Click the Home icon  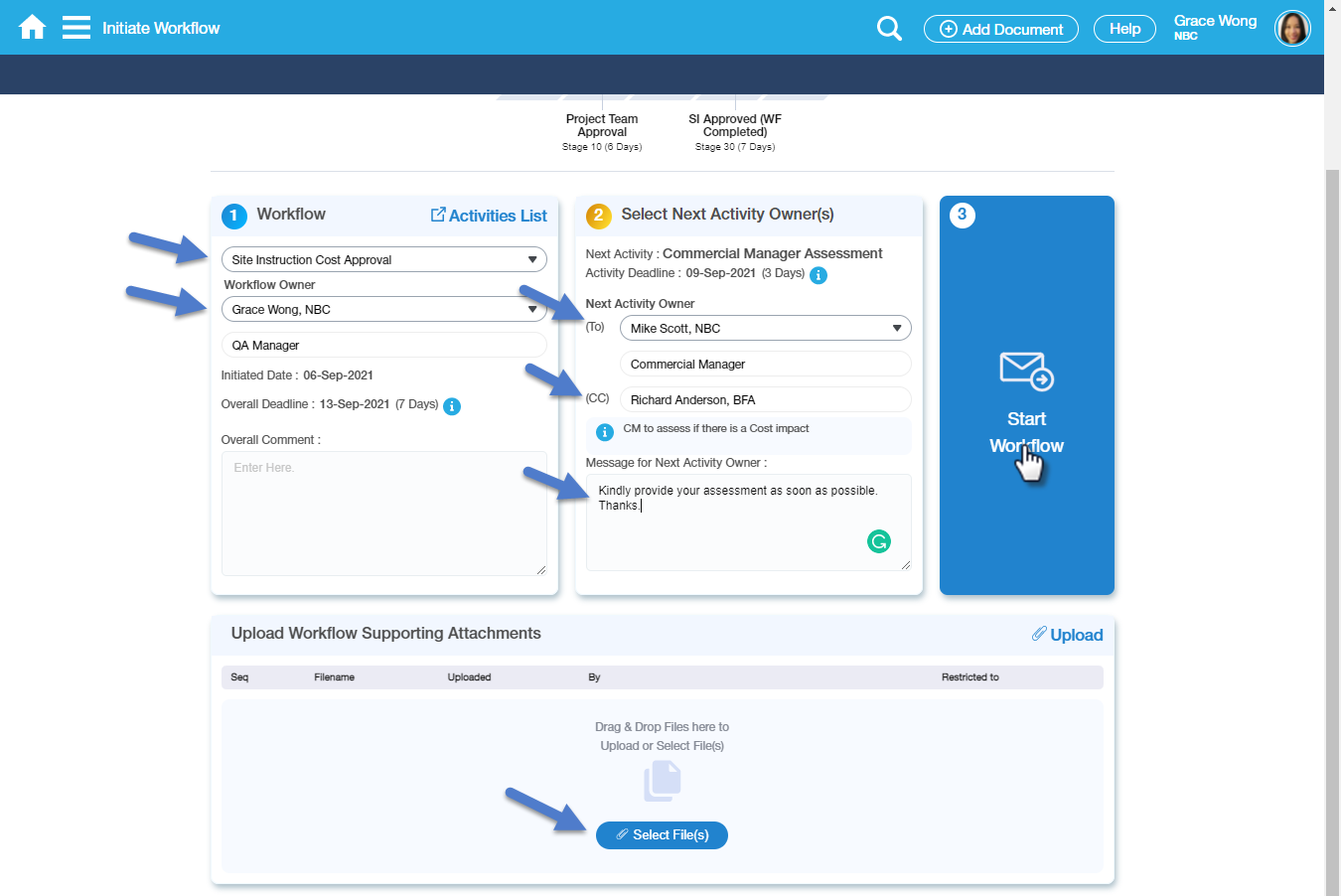[x=32, y=28]
